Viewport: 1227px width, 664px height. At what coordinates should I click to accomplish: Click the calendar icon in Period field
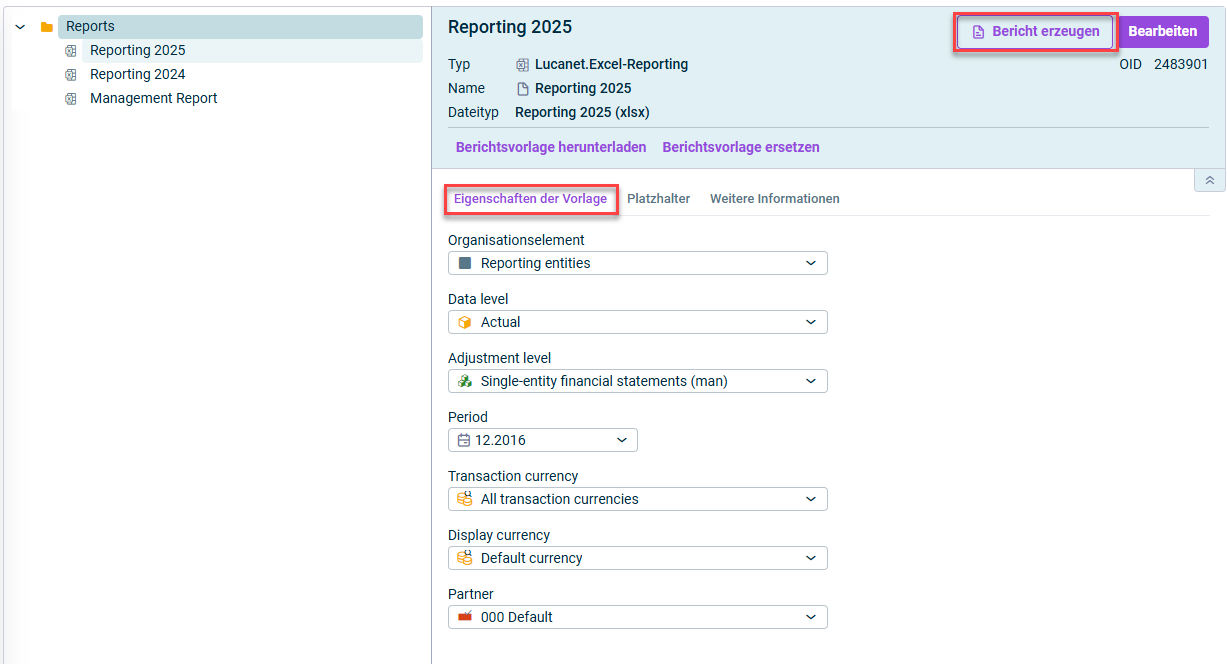[x=463, y=440]
